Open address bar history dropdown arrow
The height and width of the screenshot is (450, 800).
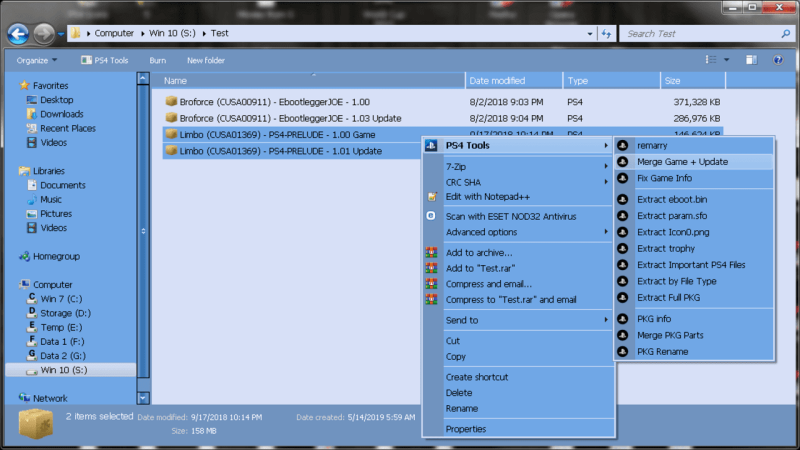[590, 34]
